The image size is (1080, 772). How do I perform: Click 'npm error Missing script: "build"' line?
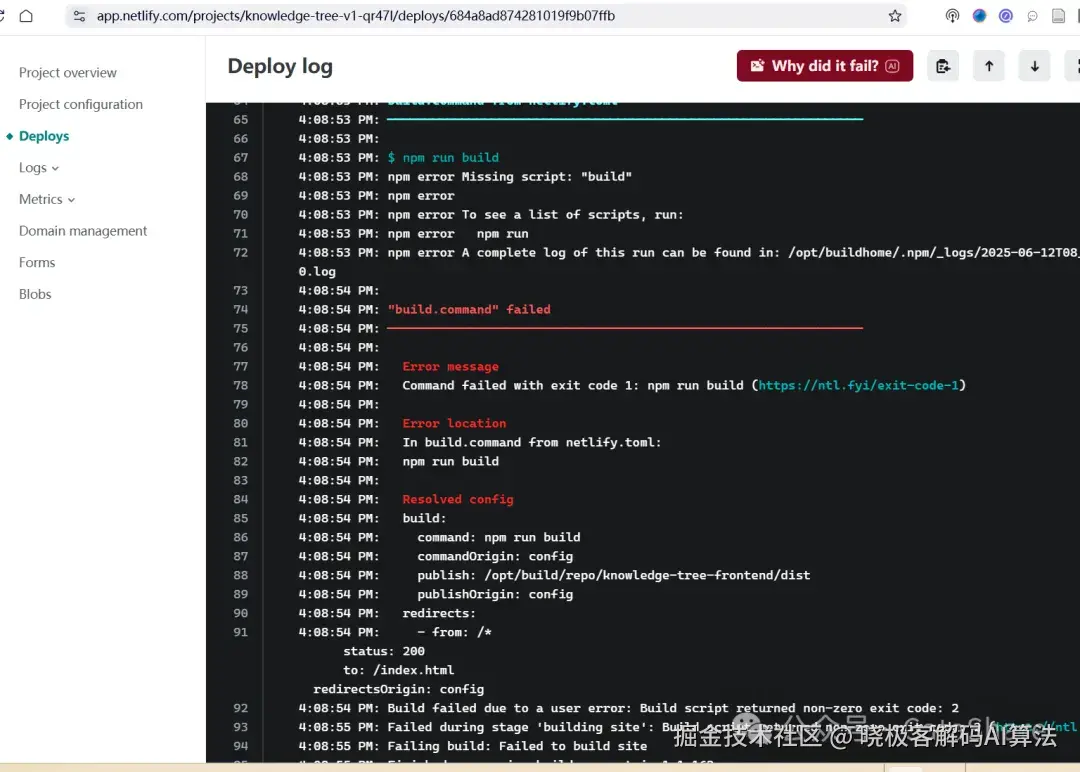pos(509,176)
